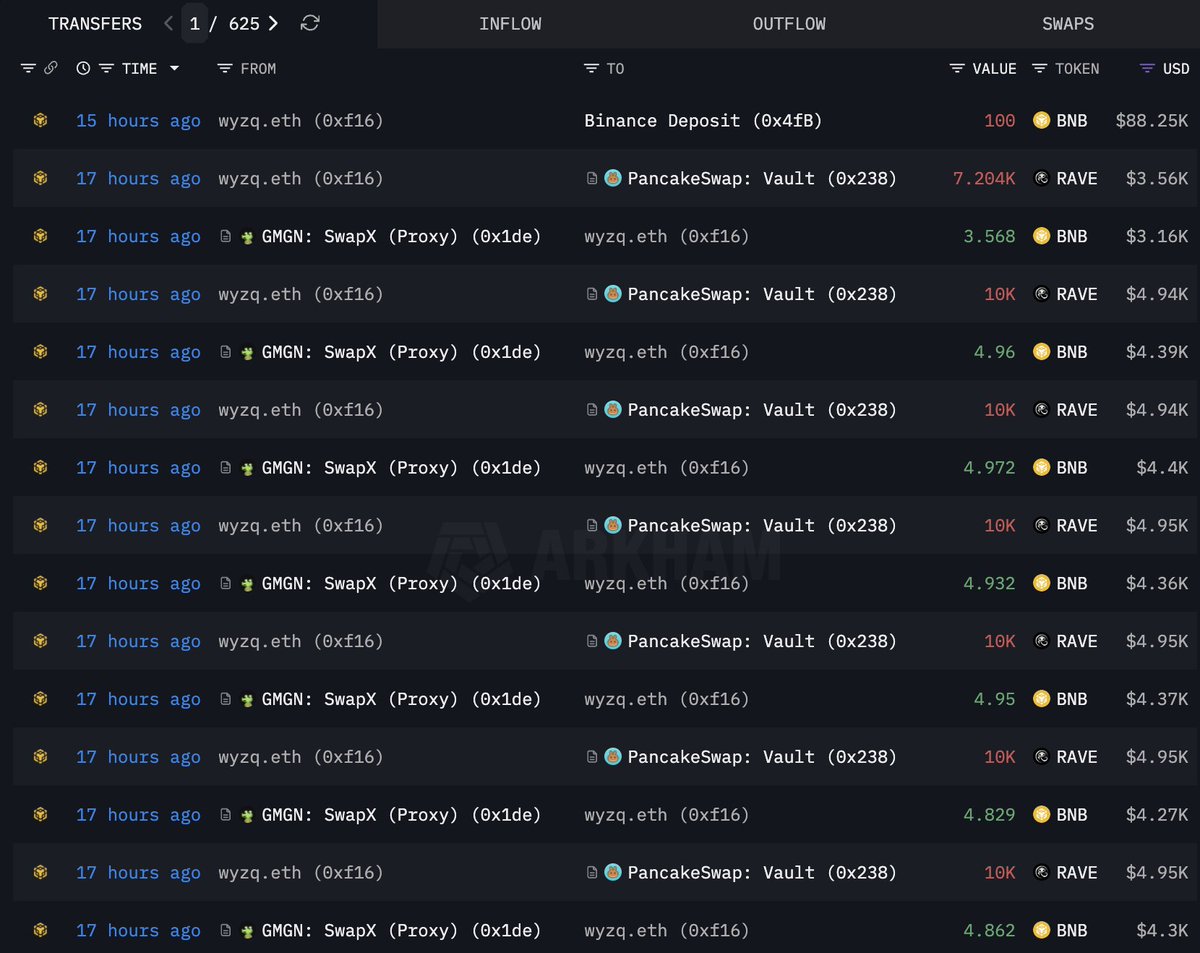The width and height of the screenshot is (1200, 953).
Task: Switch to the INFLOW tab
Action: [510, 23]
